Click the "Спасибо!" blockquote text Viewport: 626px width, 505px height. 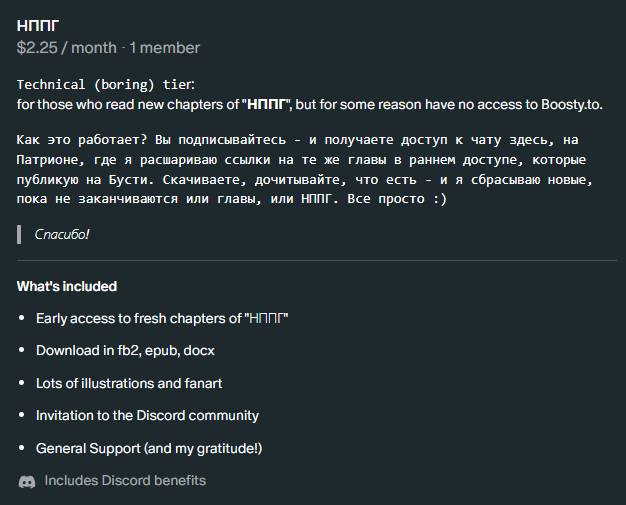[62, 234]
